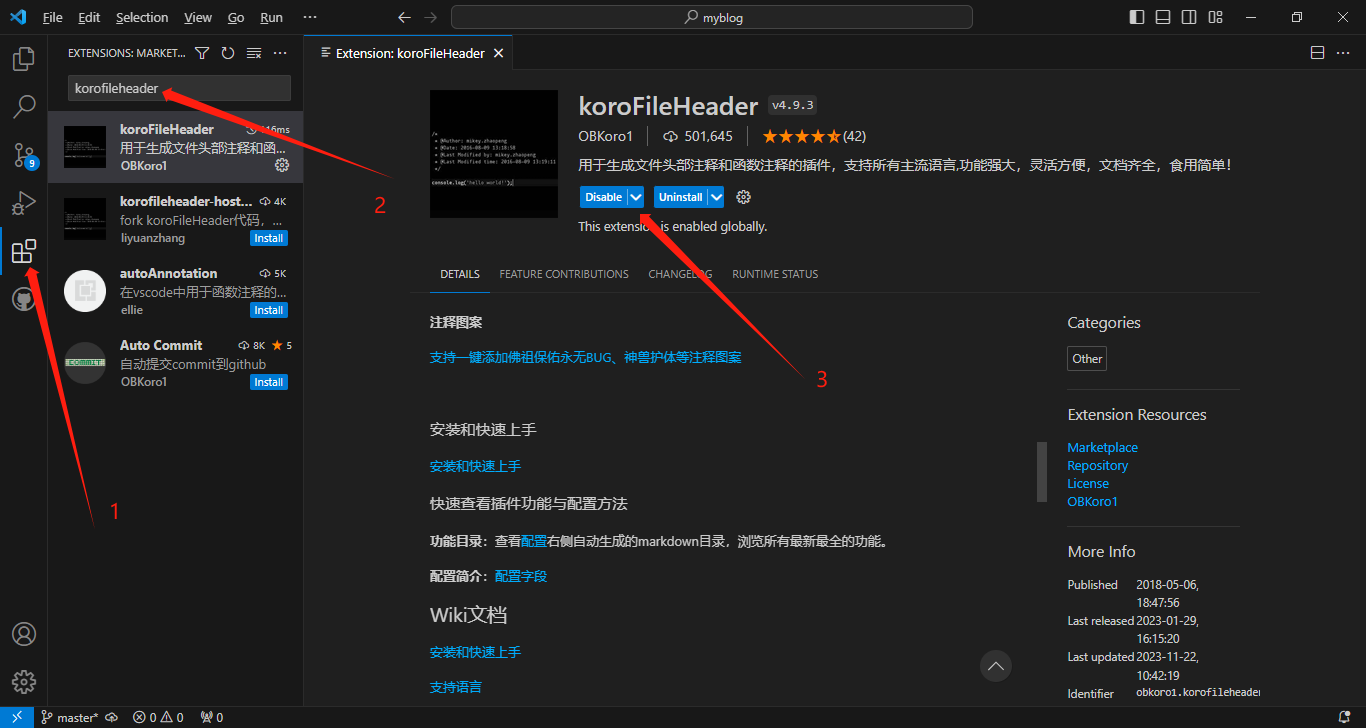
Task: Filter extensions using the funnel icon
Action: tap(201, 52)
